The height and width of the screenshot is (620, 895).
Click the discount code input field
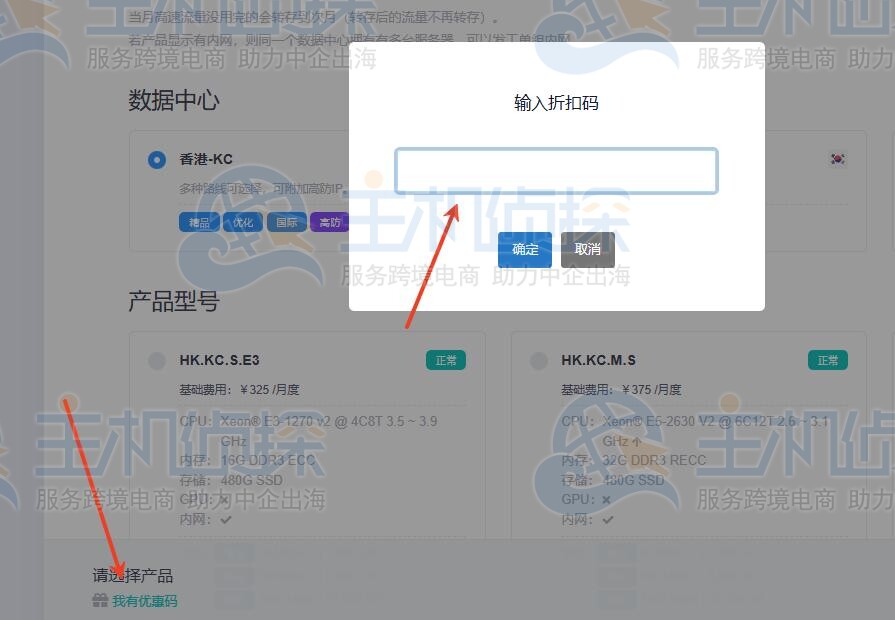[556, 171]
